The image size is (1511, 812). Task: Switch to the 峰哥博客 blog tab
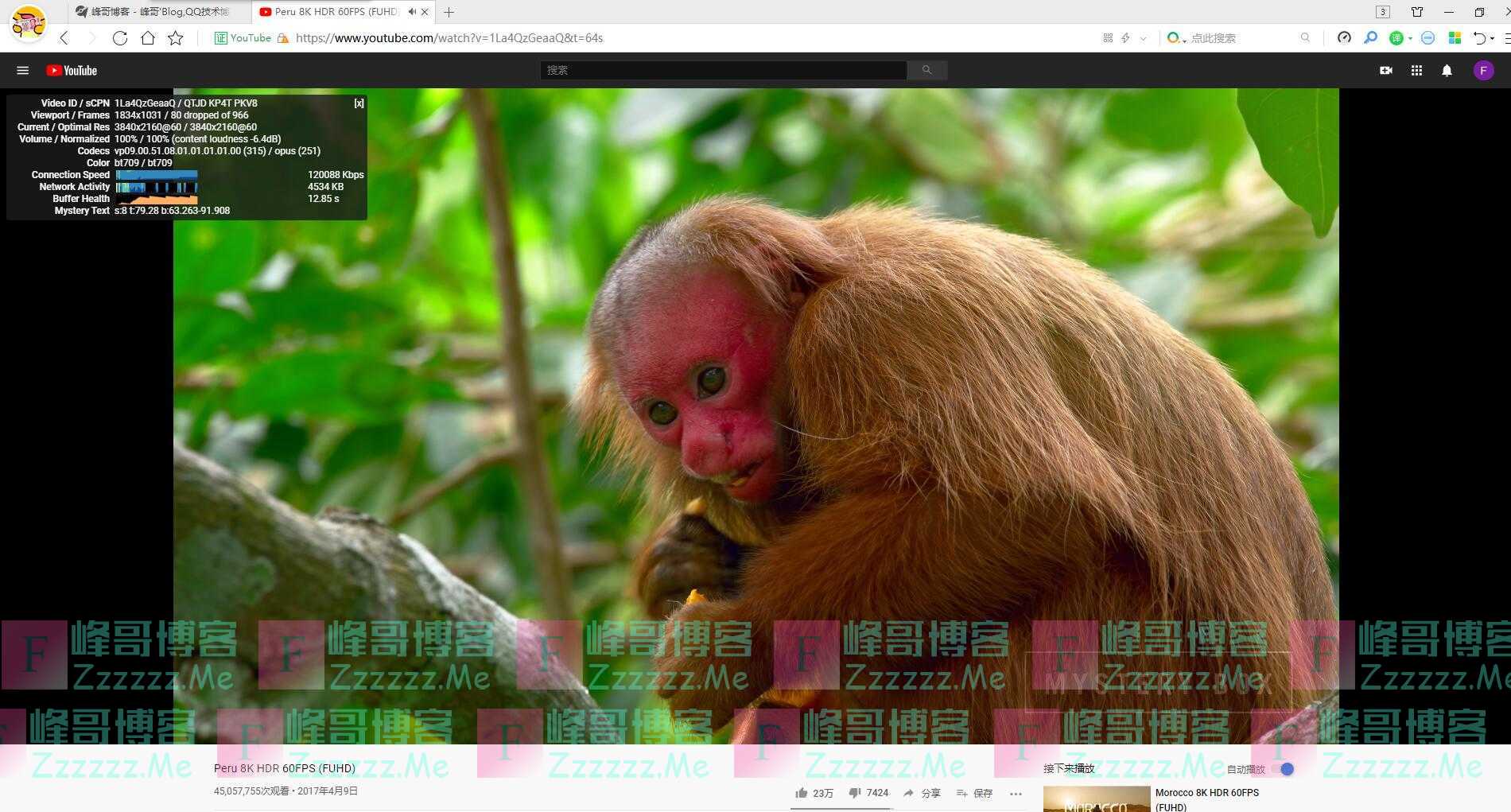point(151,12)
